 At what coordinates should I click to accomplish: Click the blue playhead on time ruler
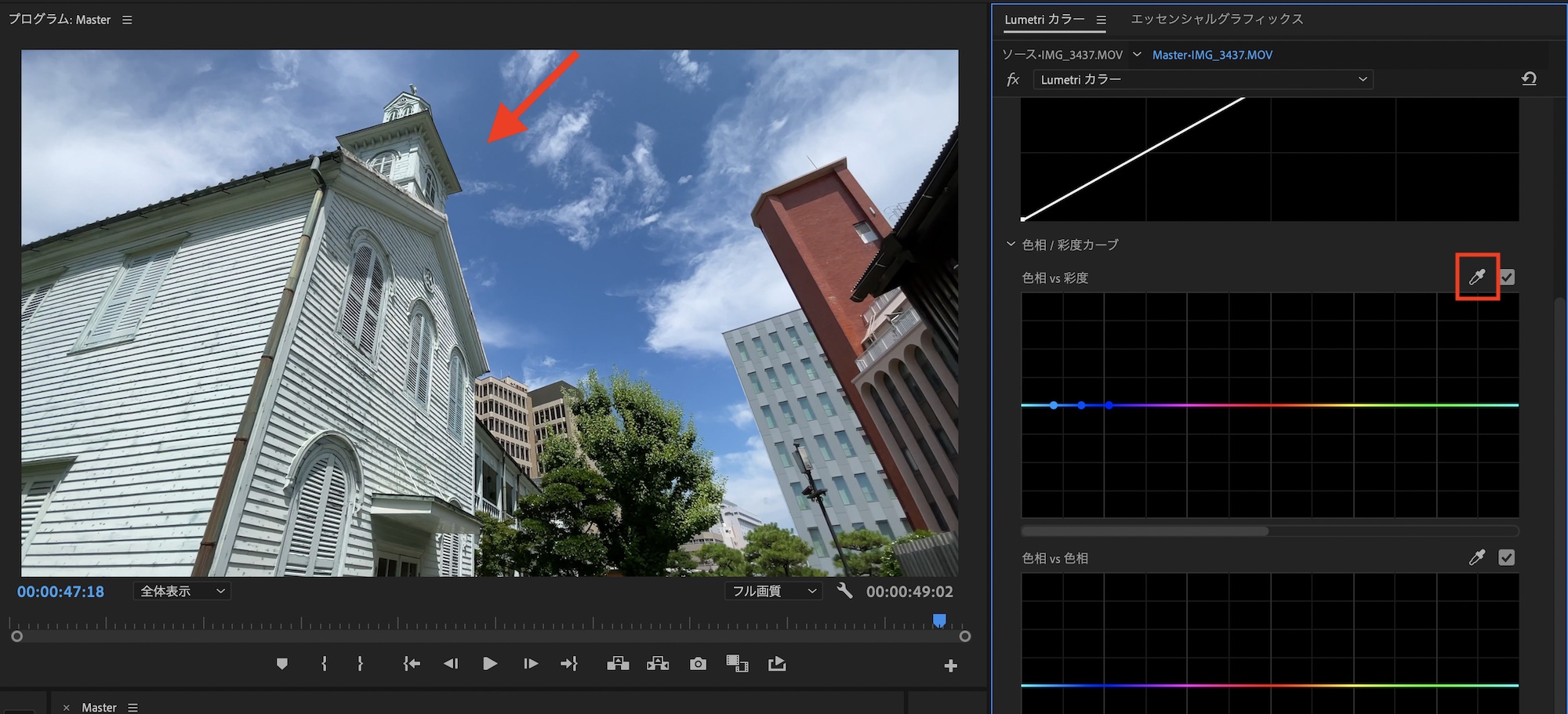[939, 621]
